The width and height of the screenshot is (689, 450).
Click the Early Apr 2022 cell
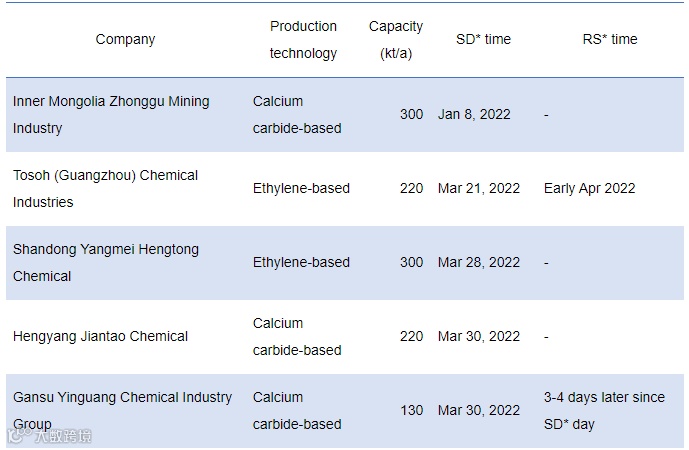589,189
